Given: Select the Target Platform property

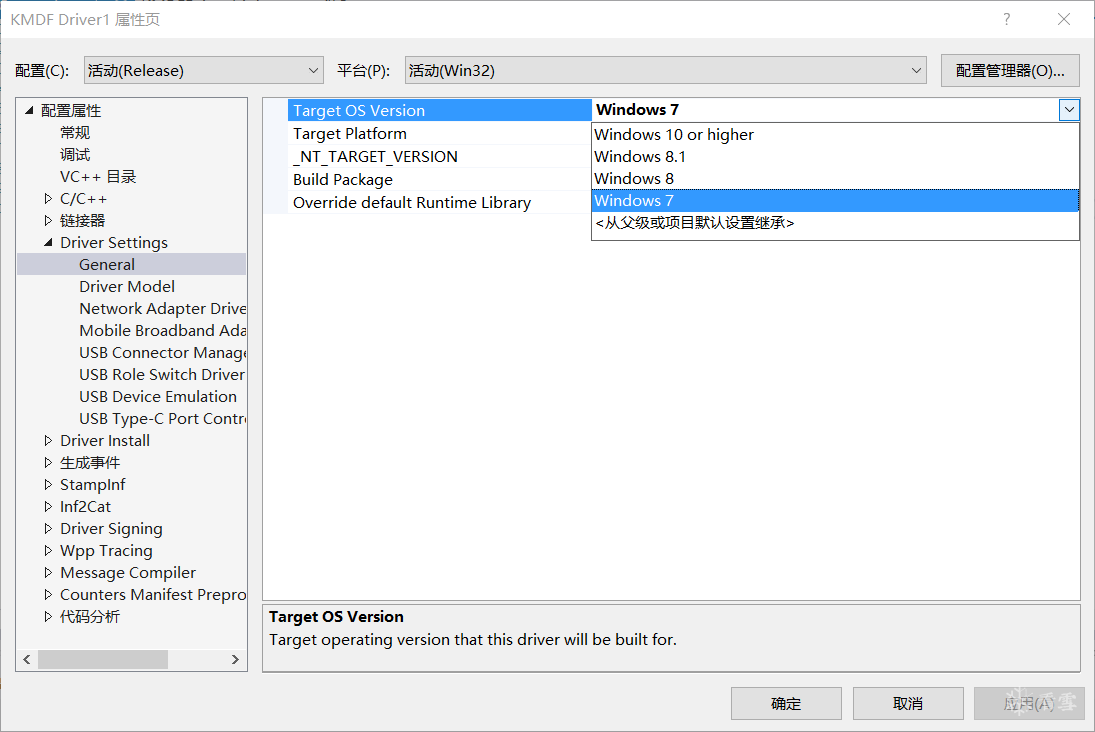Looking at the screenshot, I should coord(439,133).
